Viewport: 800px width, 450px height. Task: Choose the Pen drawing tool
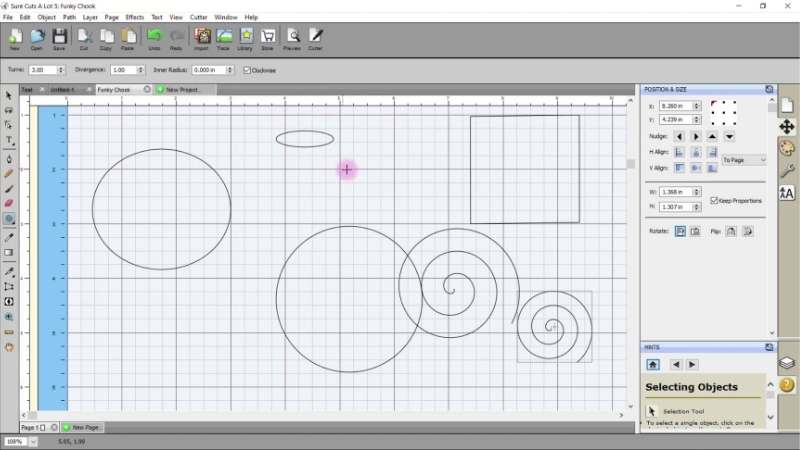(9, 159)
